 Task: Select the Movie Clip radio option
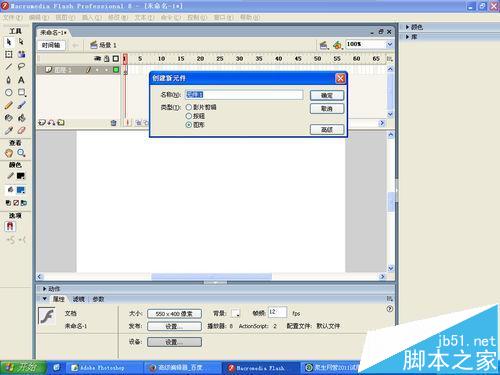click(189, 107)
